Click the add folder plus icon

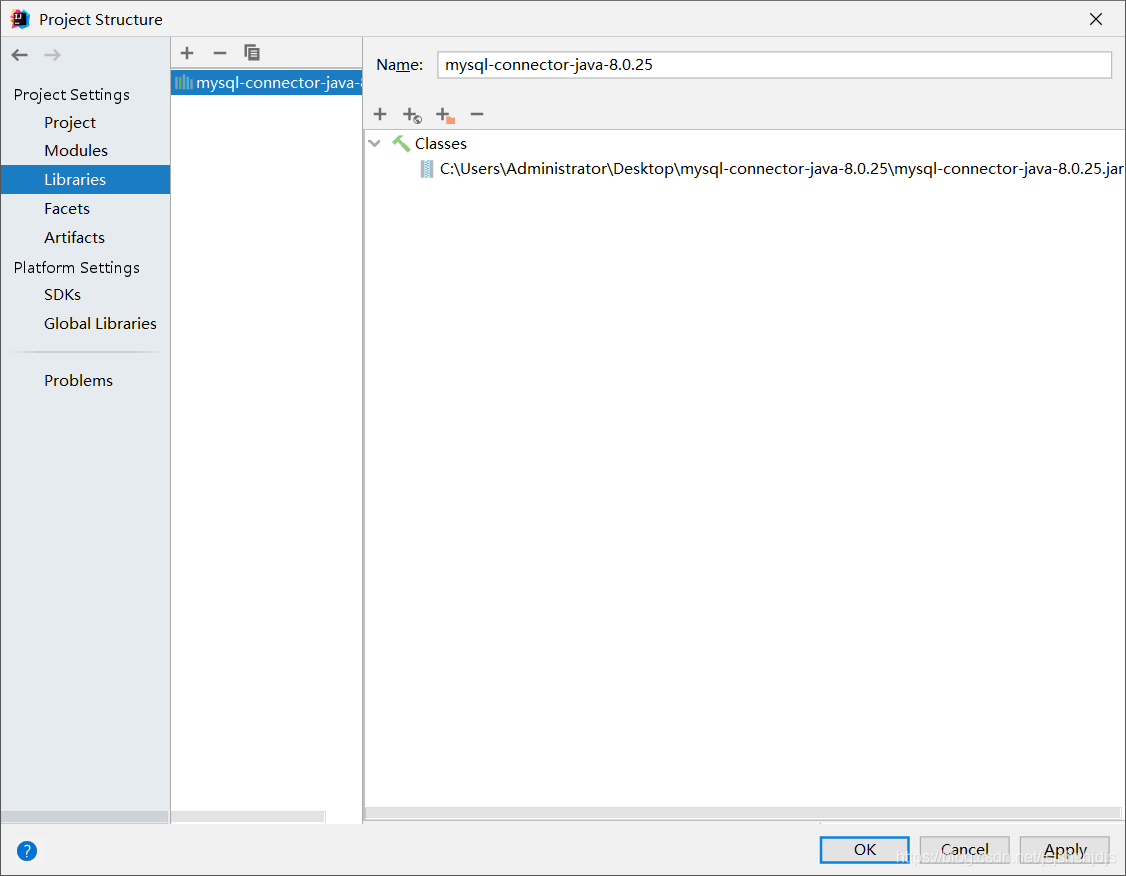click(444, 114)
